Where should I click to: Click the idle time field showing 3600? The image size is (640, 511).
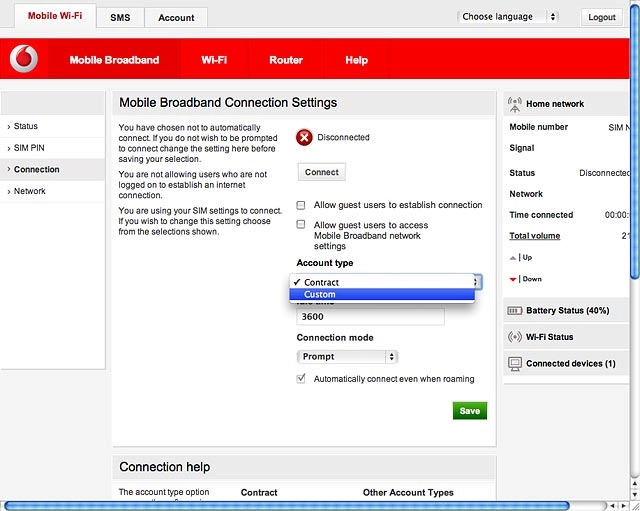[x=371, y=317]
